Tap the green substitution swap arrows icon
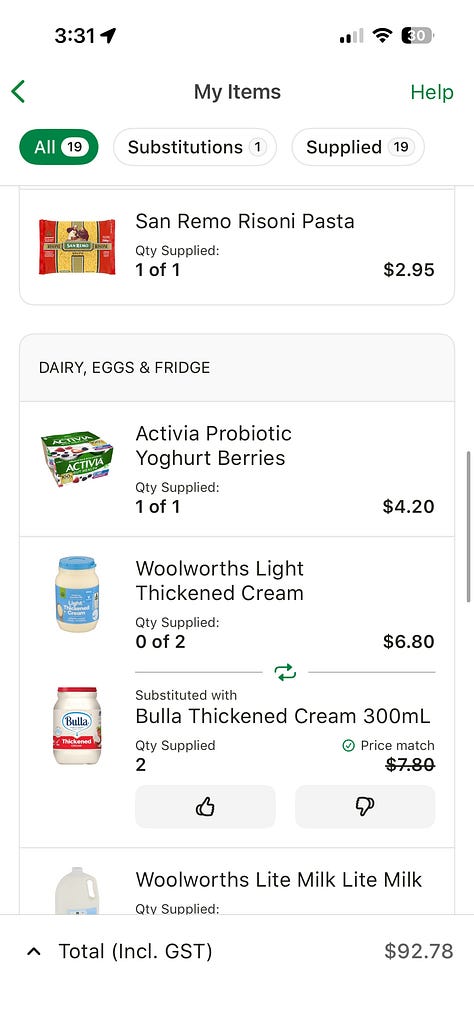This screenshot has width=474, height=1028. pyautogui.click(x=285, y=672)
